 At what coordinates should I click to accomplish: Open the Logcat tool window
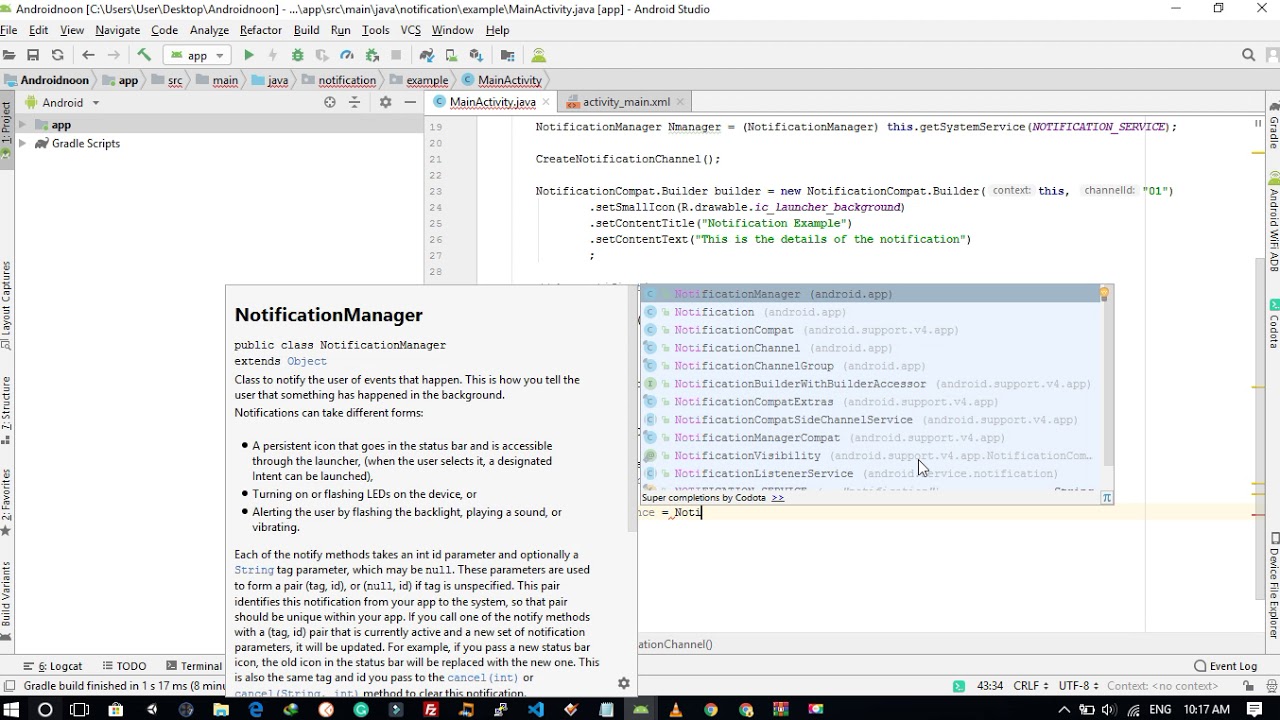(52, 666)
